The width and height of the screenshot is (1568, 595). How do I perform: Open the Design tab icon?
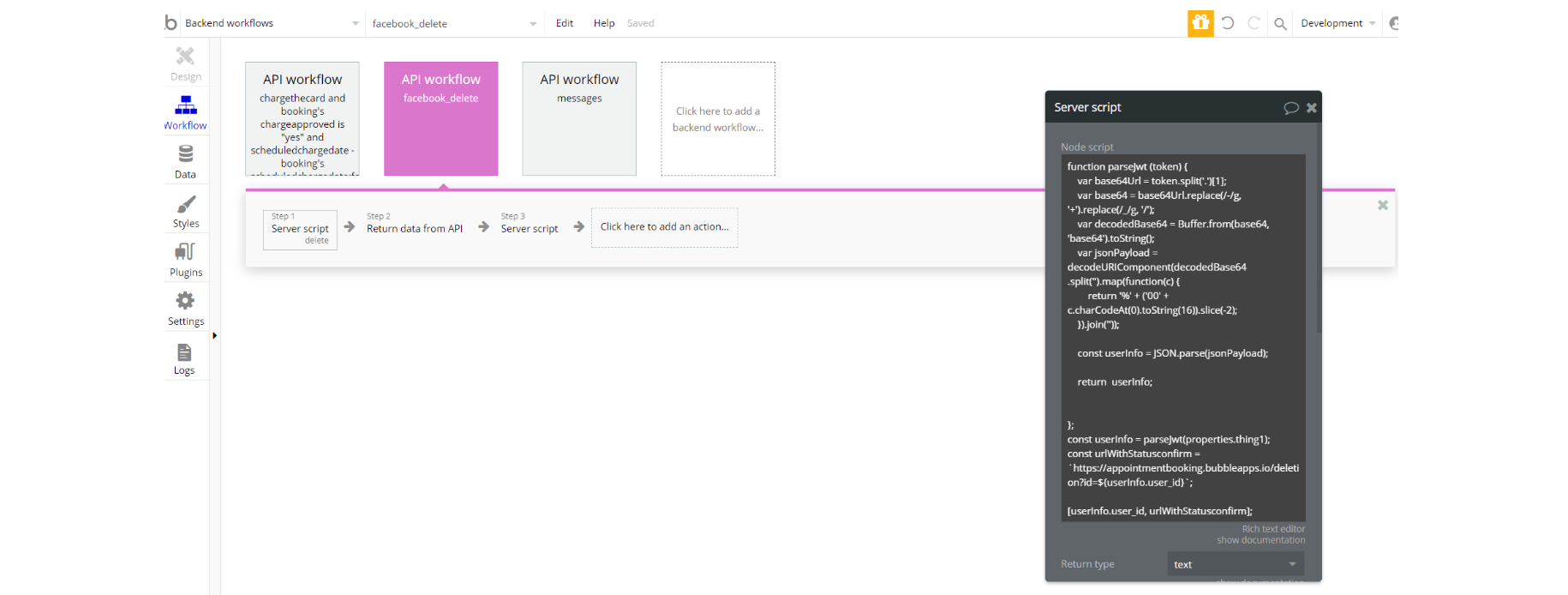point(185,57)
